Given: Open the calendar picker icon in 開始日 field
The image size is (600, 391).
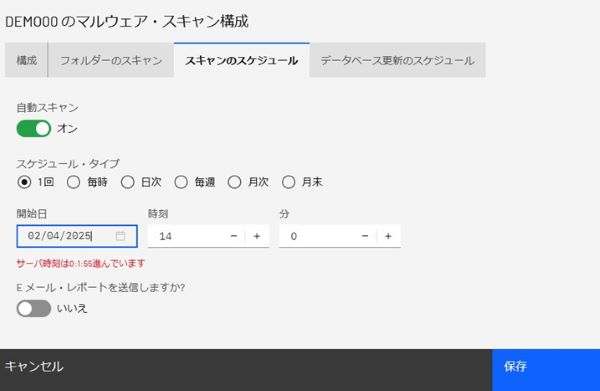Looking at the screenshot, I should (120, 236).
